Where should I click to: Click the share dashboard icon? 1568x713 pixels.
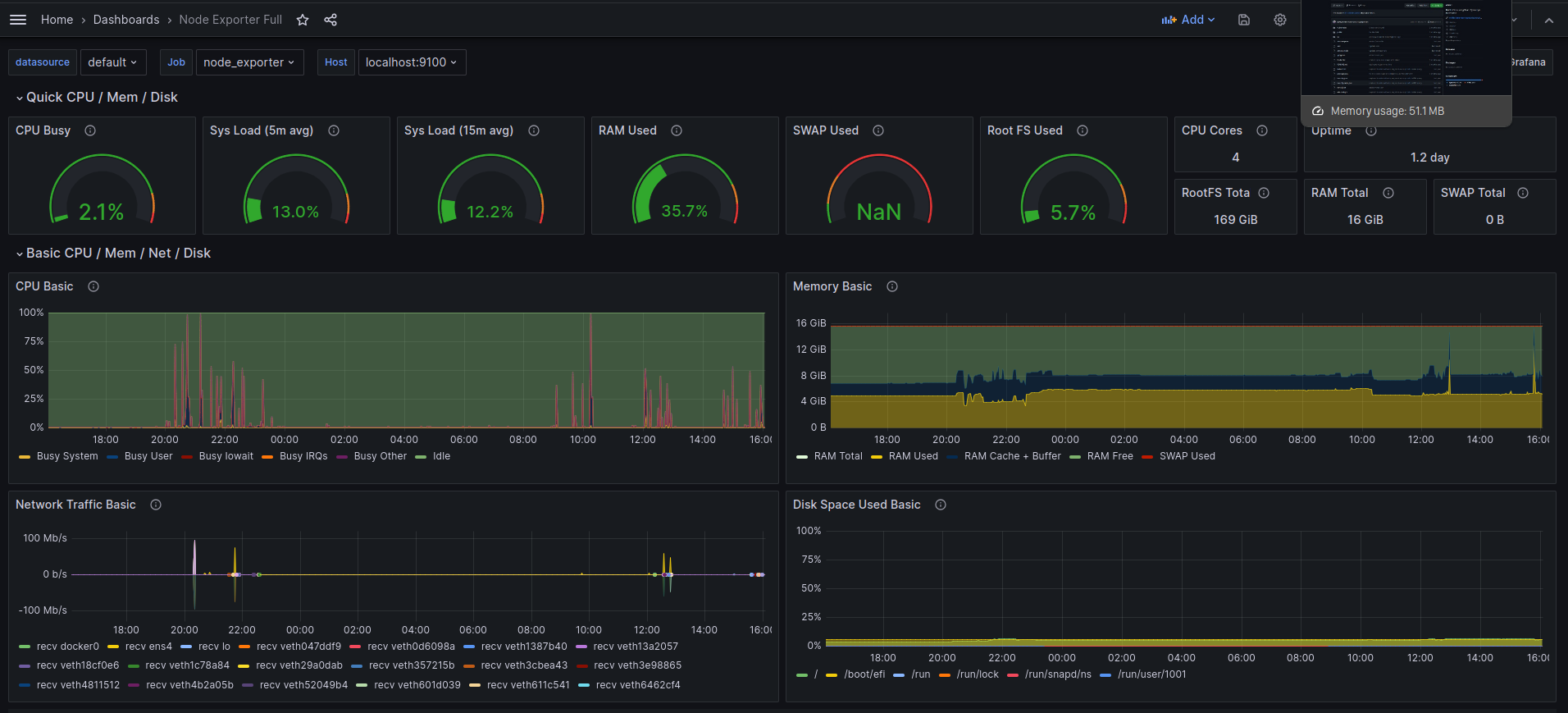click(x=330, y=20)
